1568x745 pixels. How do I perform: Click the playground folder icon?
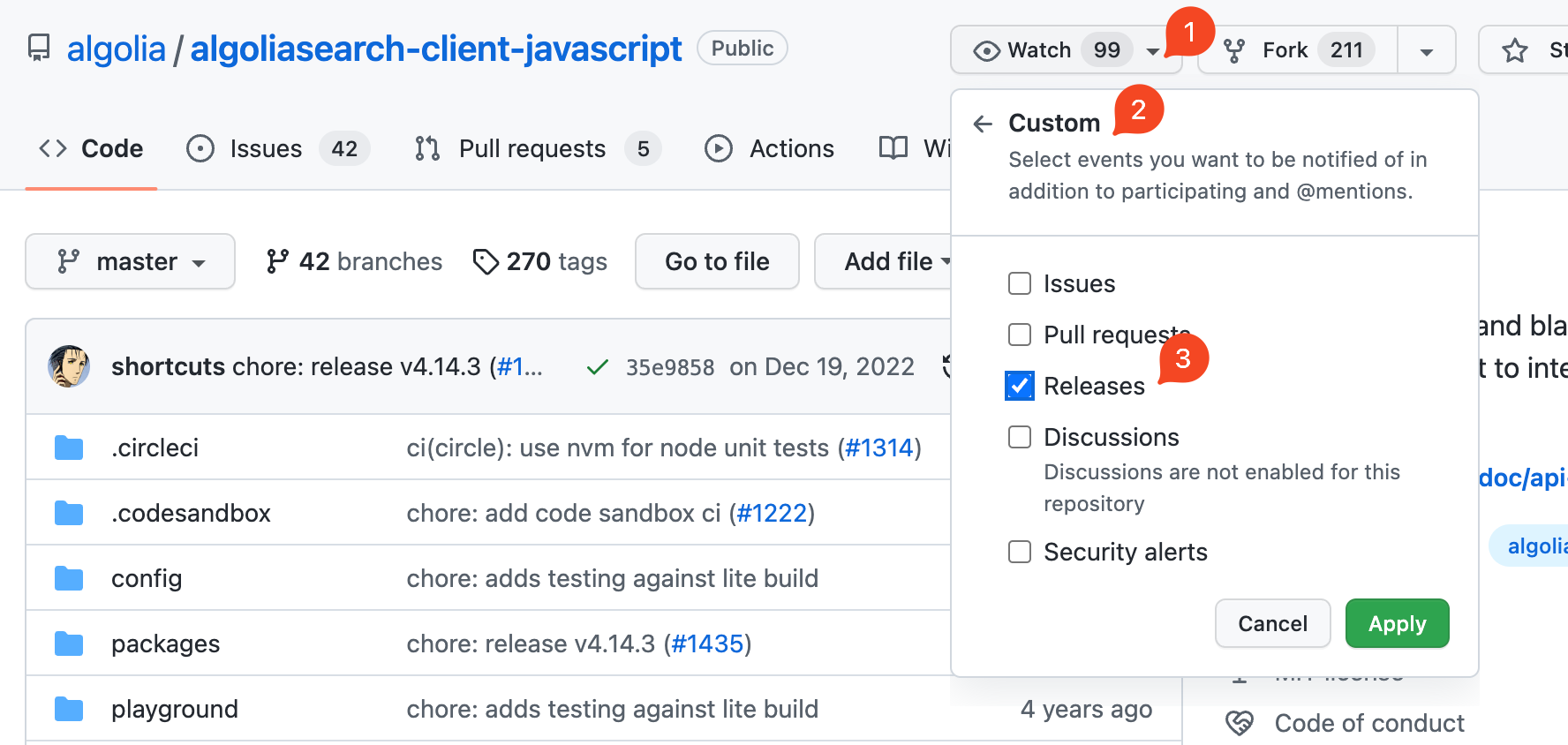[69, 709]
